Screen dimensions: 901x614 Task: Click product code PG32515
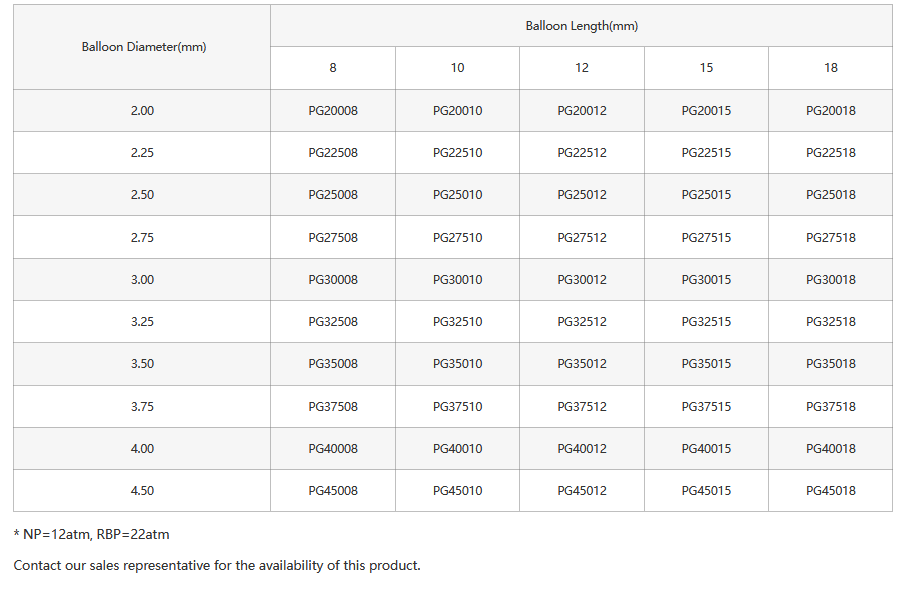click(x=706, y=322)
